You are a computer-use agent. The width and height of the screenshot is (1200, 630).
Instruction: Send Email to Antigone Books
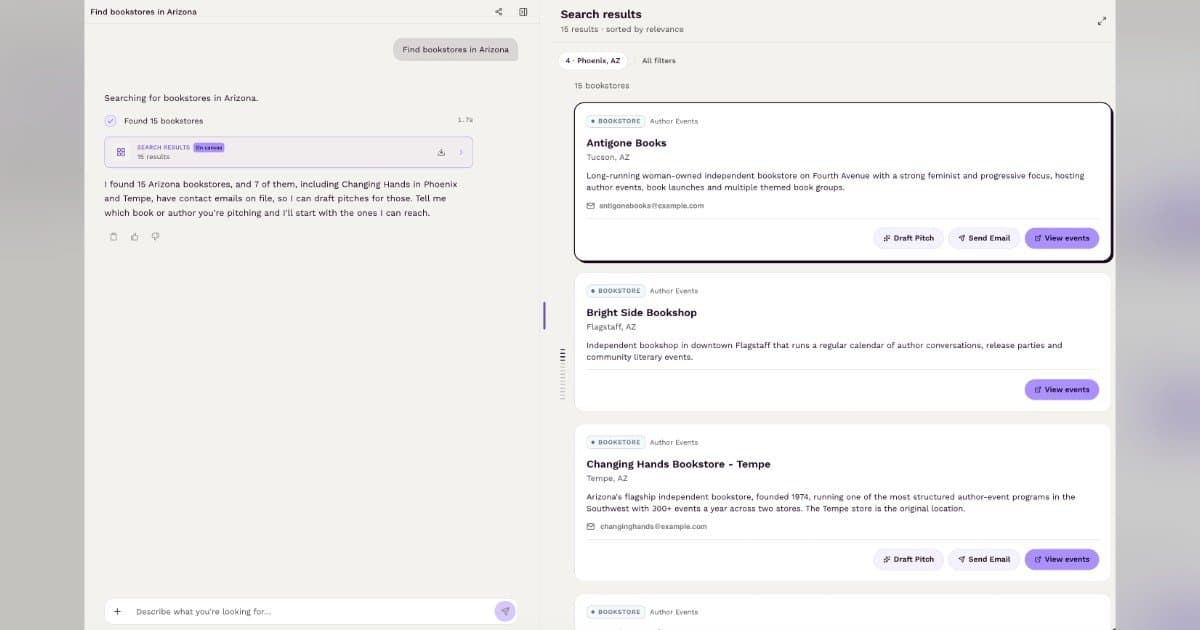[x=984, y=238]
